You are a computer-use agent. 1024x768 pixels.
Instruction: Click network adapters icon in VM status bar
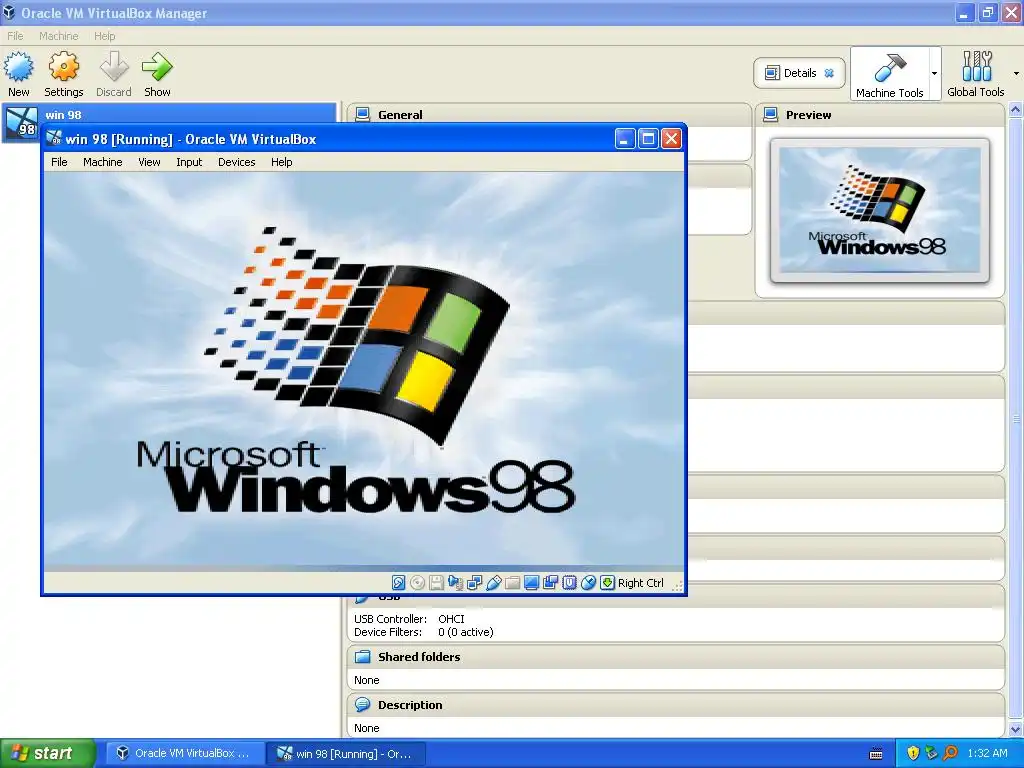pyautogui.click(x=474, y=583)
